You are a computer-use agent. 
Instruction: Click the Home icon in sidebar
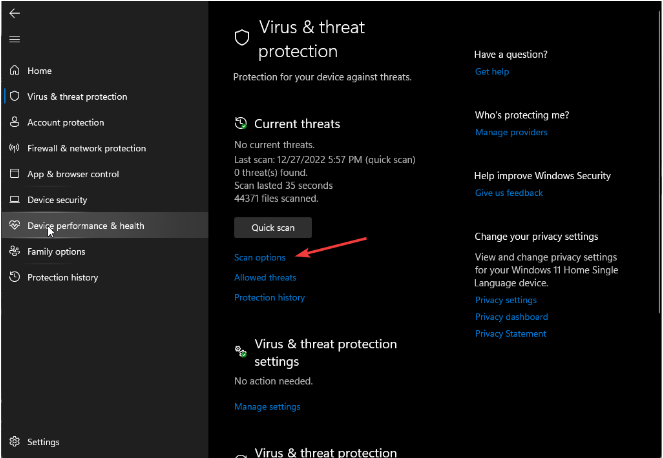pos(14,71)
